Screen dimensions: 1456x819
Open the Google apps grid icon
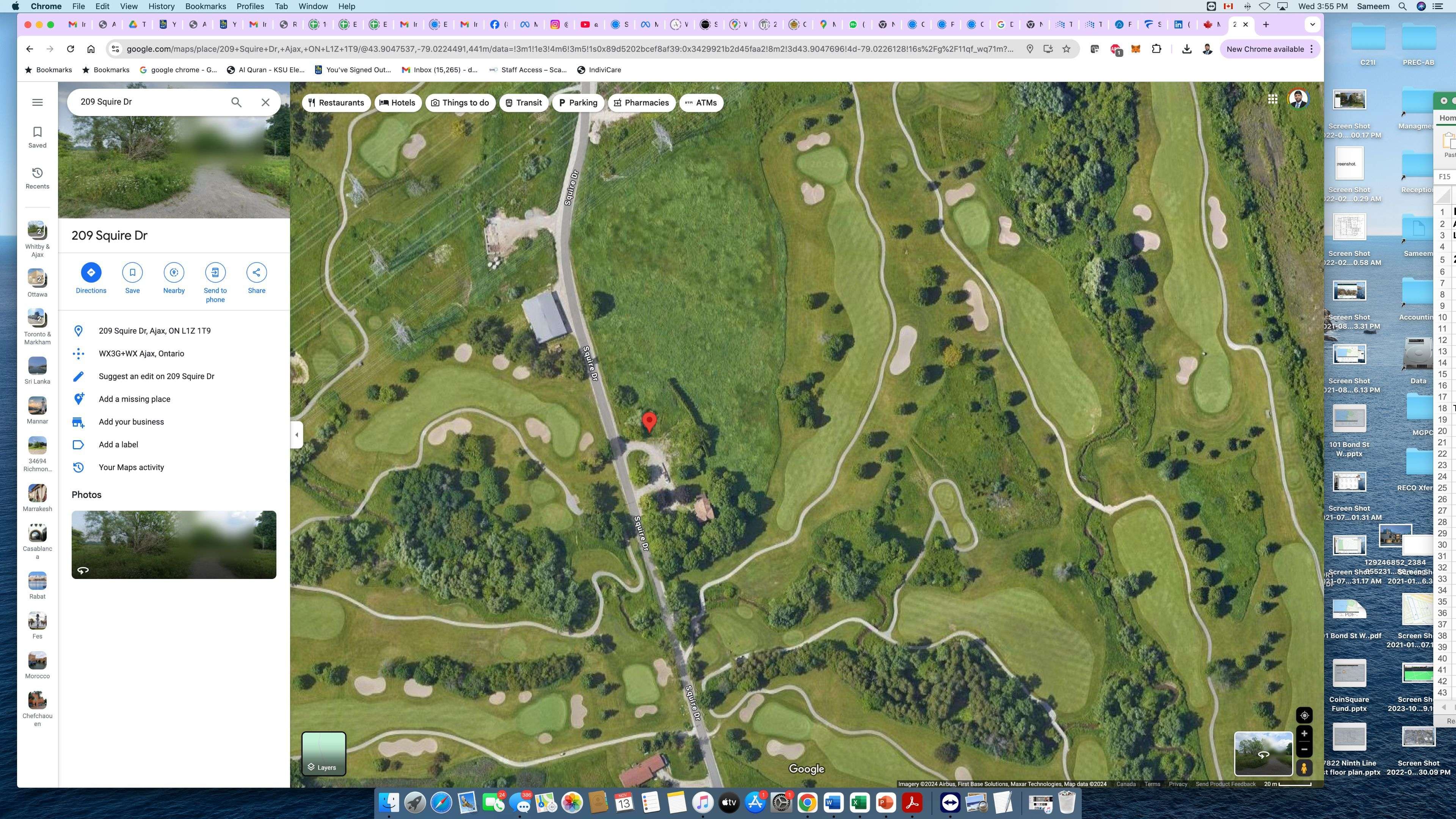(x=1272, y=99)
